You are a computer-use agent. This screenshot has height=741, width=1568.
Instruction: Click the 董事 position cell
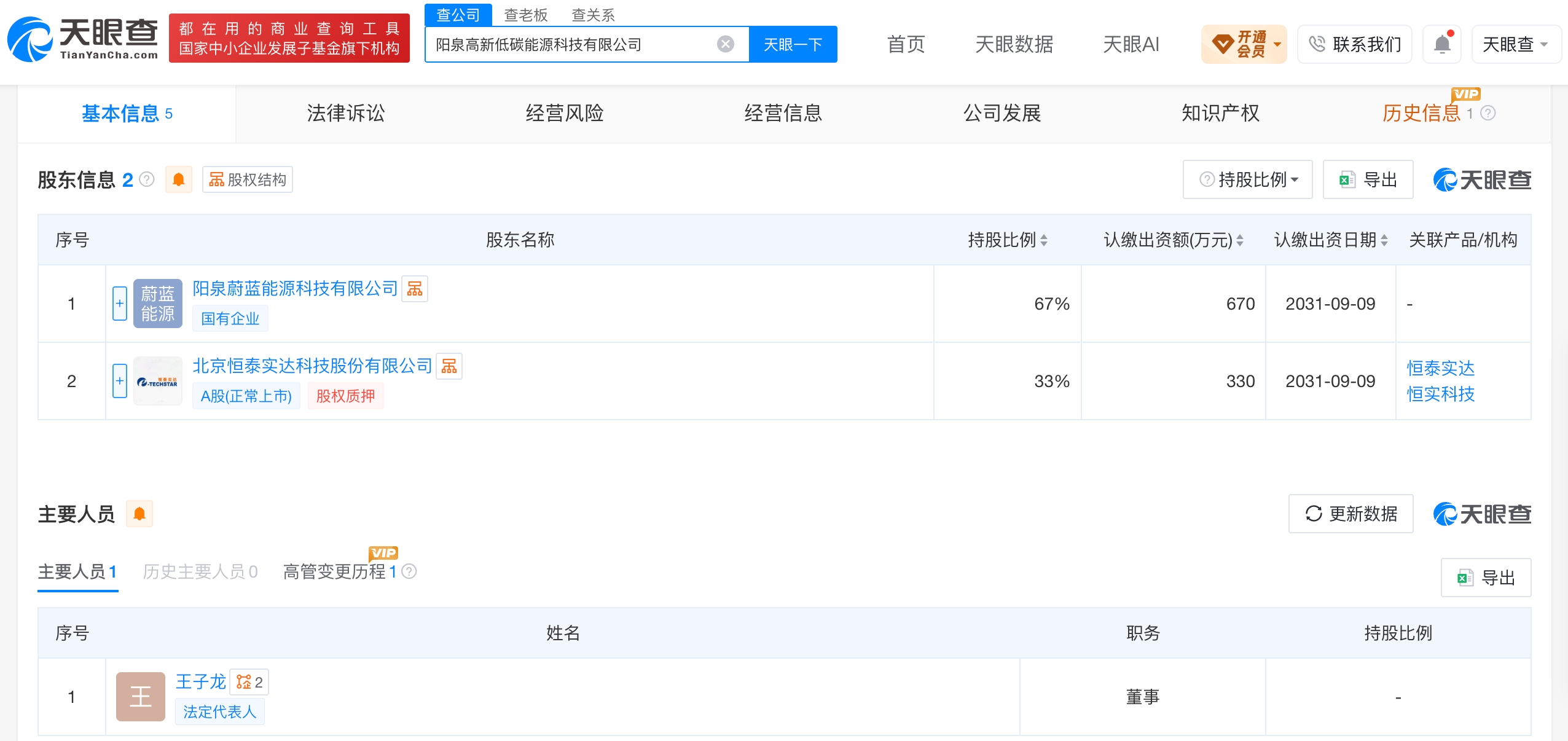click(1143, 697)
